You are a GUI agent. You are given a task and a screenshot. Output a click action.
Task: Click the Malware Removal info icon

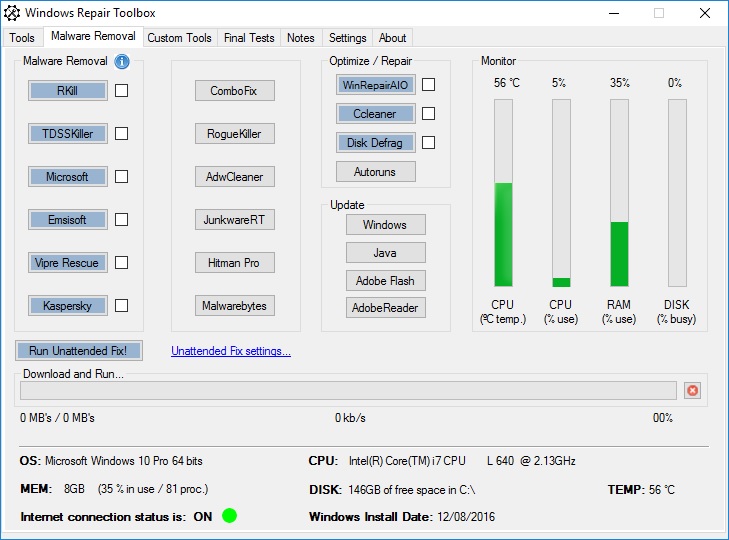point(122,61)
